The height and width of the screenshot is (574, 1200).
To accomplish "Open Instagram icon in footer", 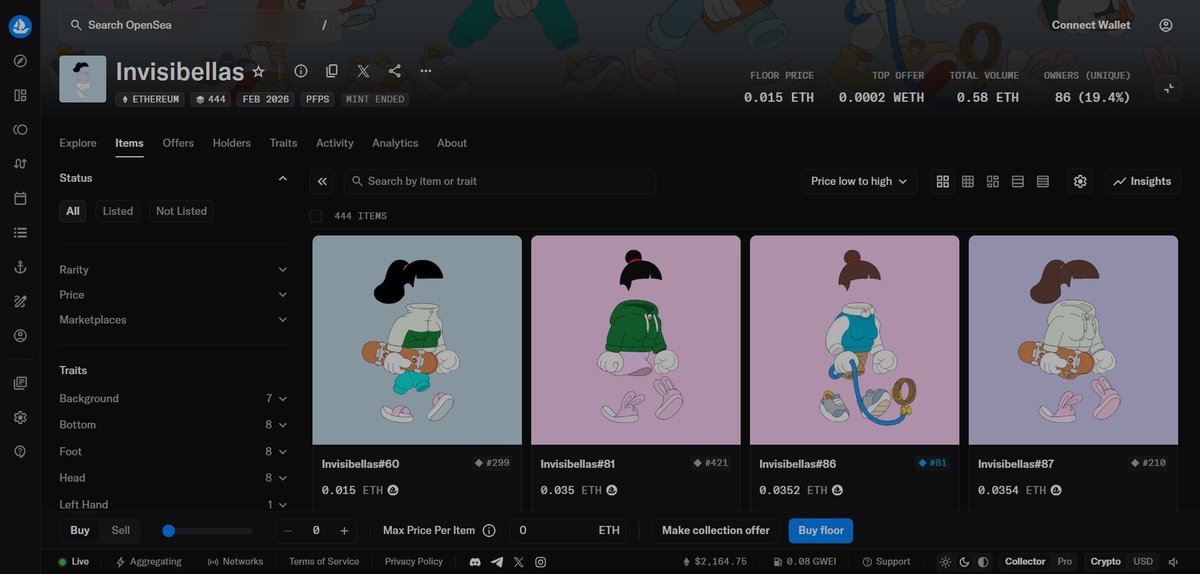I will point(541,562).
